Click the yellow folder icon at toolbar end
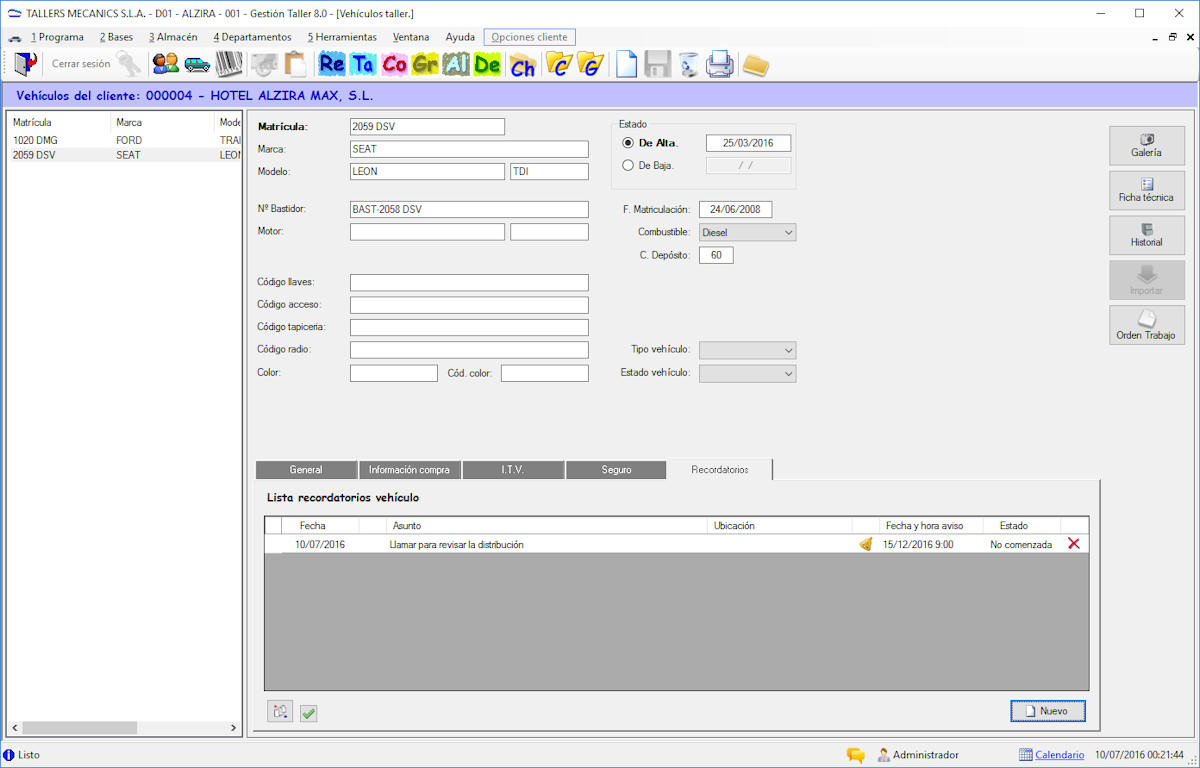The height and width of the screenshot is (768, 1200). tap(756, 65)
